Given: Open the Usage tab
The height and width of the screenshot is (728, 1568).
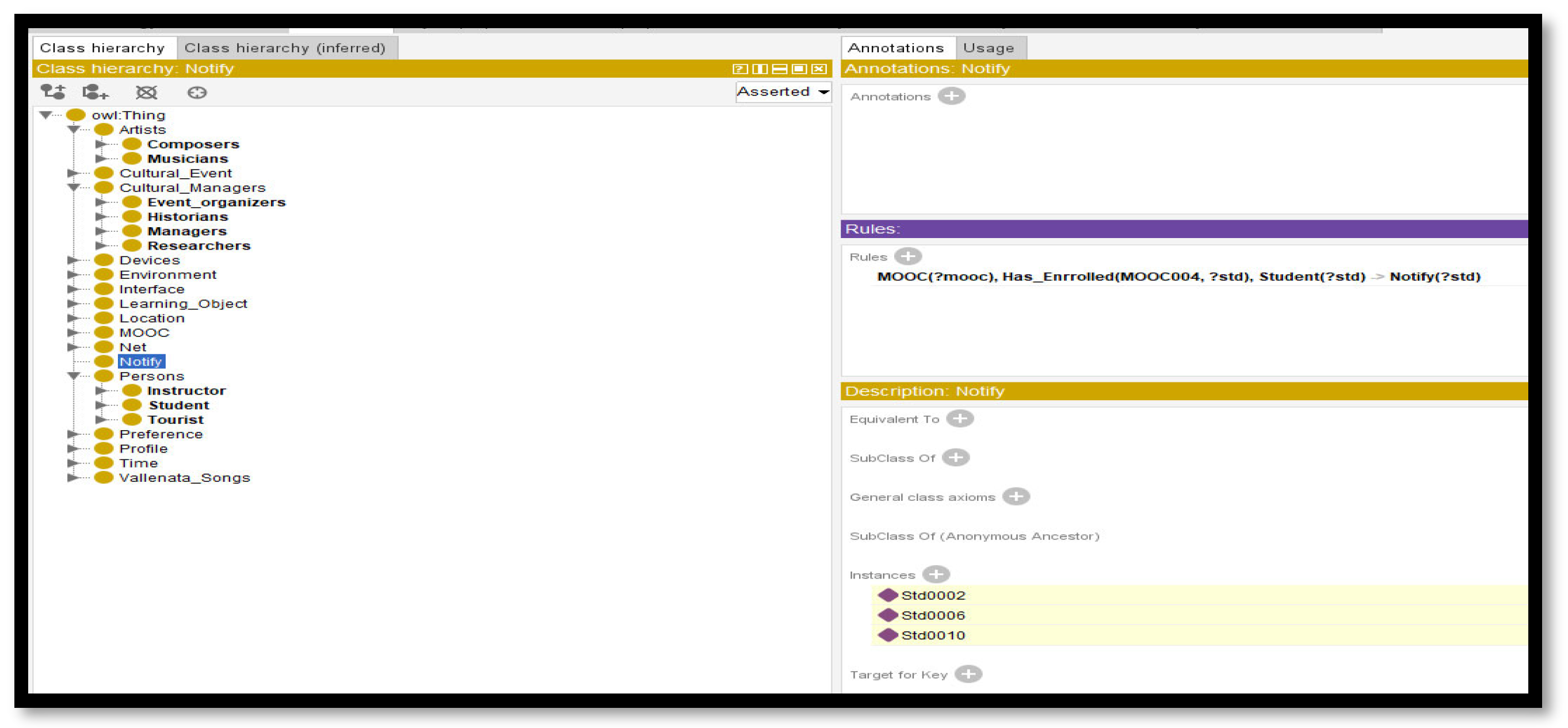Looking at the screenshot, I should (988, 47).
